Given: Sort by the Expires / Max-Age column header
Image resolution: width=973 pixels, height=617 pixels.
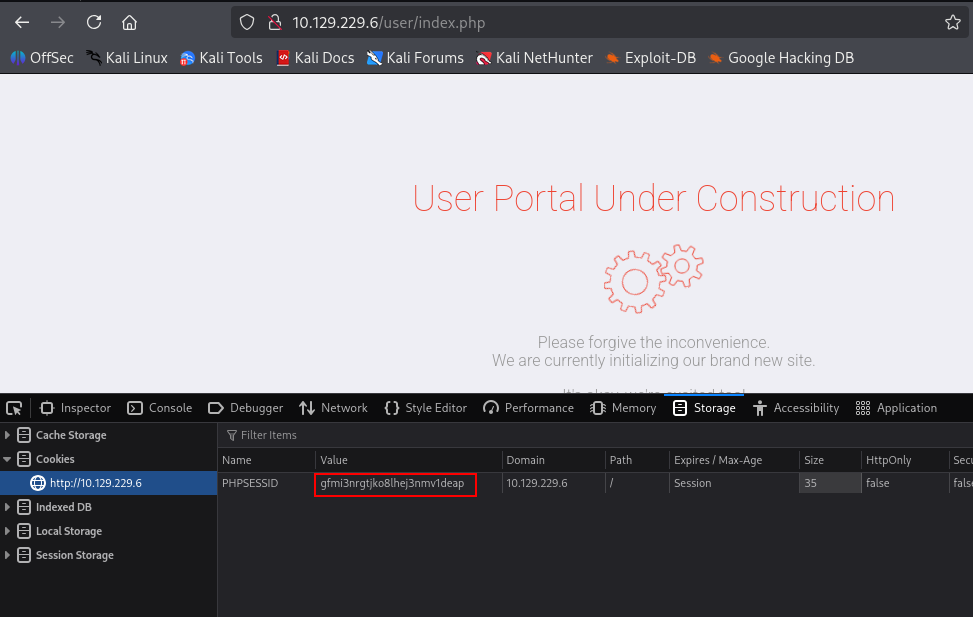Looking at the screenshot, I should 734,460.
